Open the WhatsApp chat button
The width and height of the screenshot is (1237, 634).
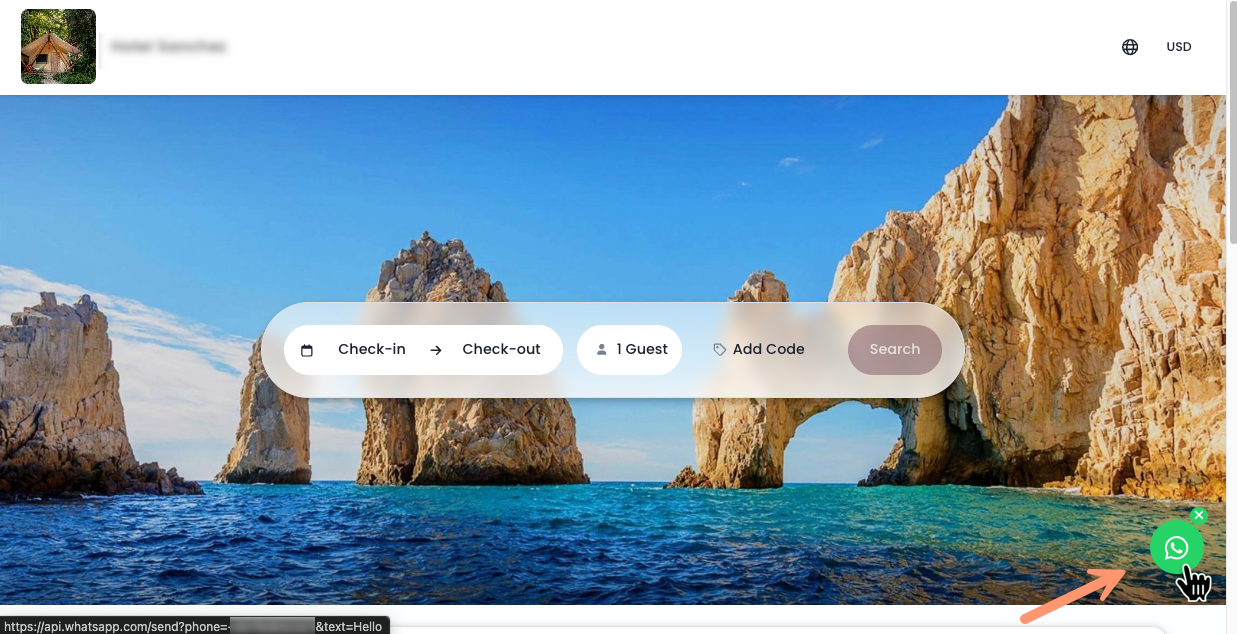pos(1176,547)
